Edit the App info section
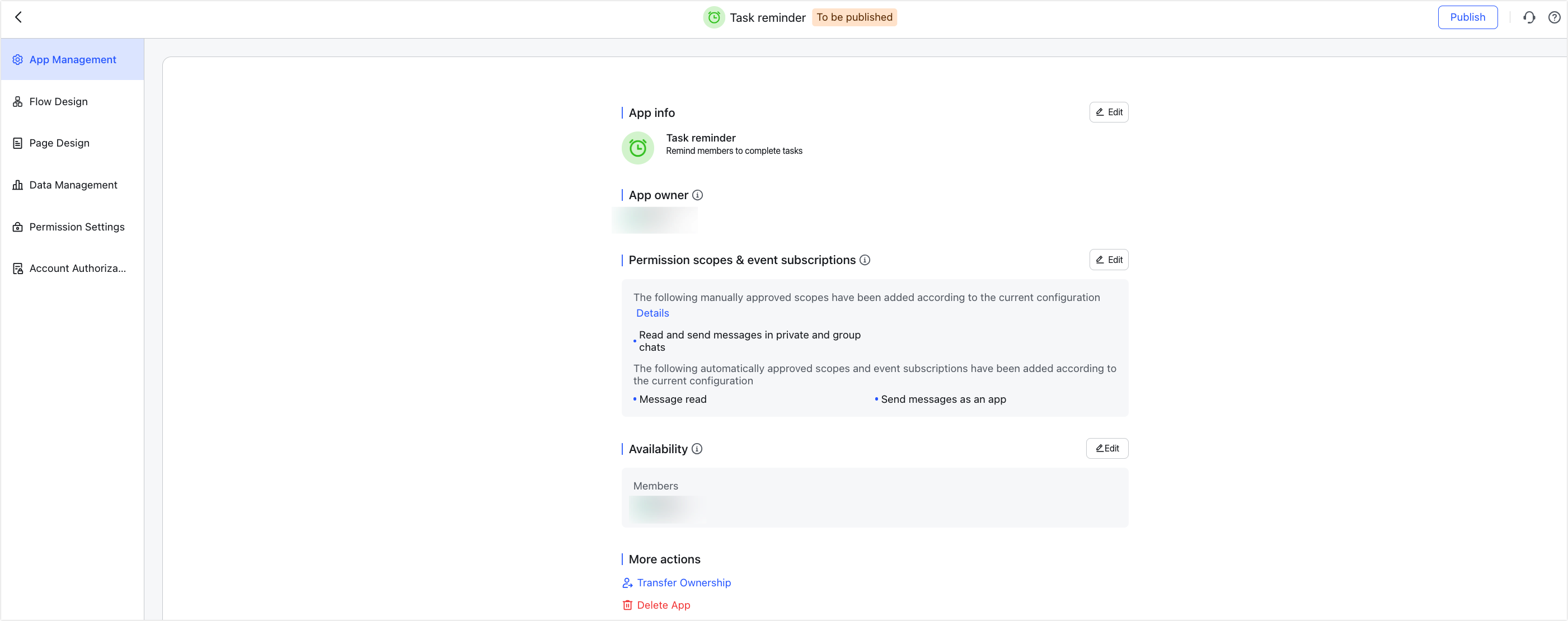This screenshot has height=621, width=1568. click(1109, 112)
